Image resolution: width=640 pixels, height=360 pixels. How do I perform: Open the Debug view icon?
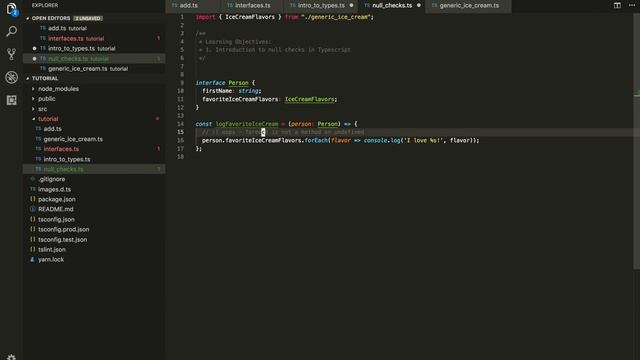[11, 77]
